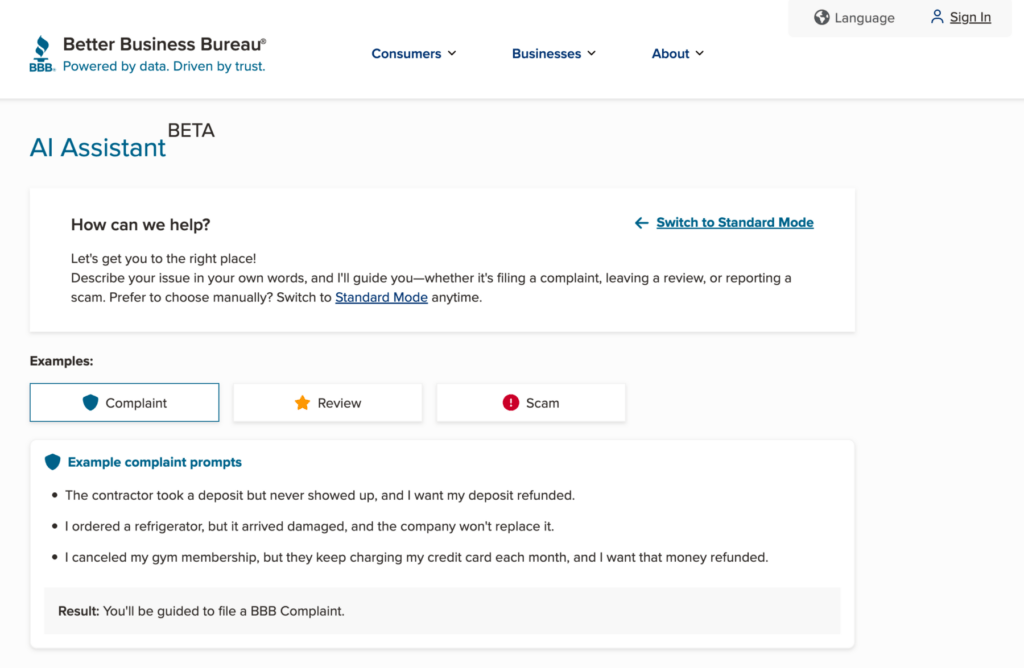Click the globe Language icon

(822, 17)
